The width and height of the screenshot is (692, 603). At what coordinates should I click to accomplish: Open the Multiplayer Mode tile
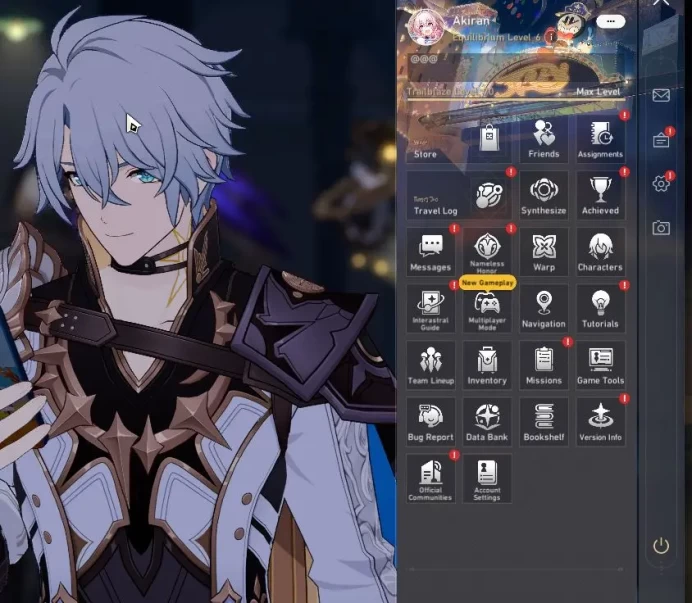[487, 309]
